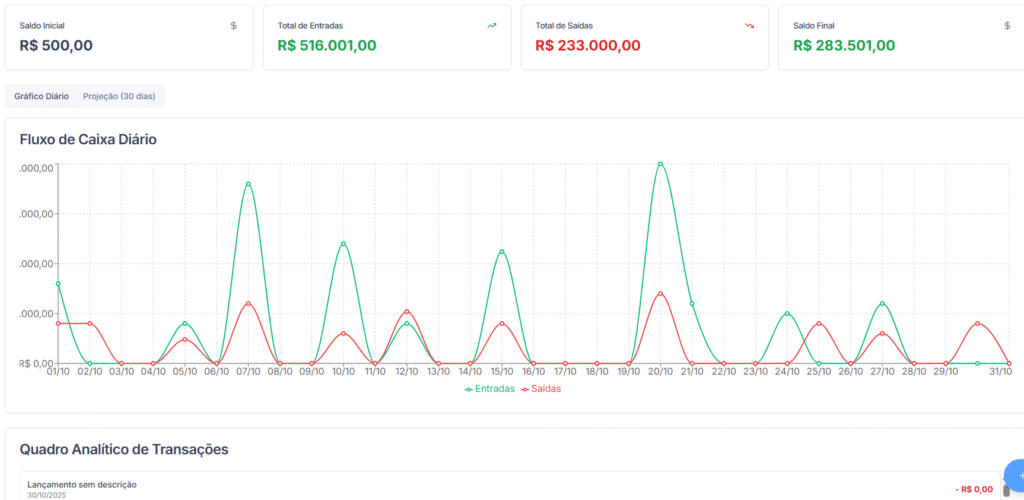
Task: Click the green Entradas legend marker icon
Action: (x=468, y=389)
